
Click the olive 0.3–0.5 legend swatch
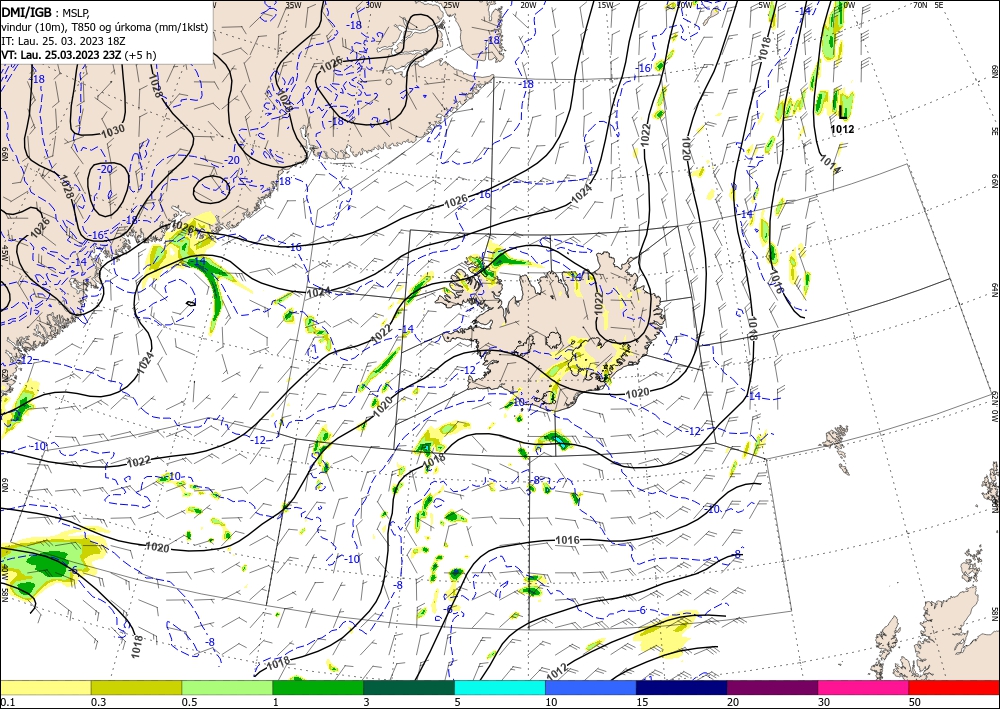(136, 687)
